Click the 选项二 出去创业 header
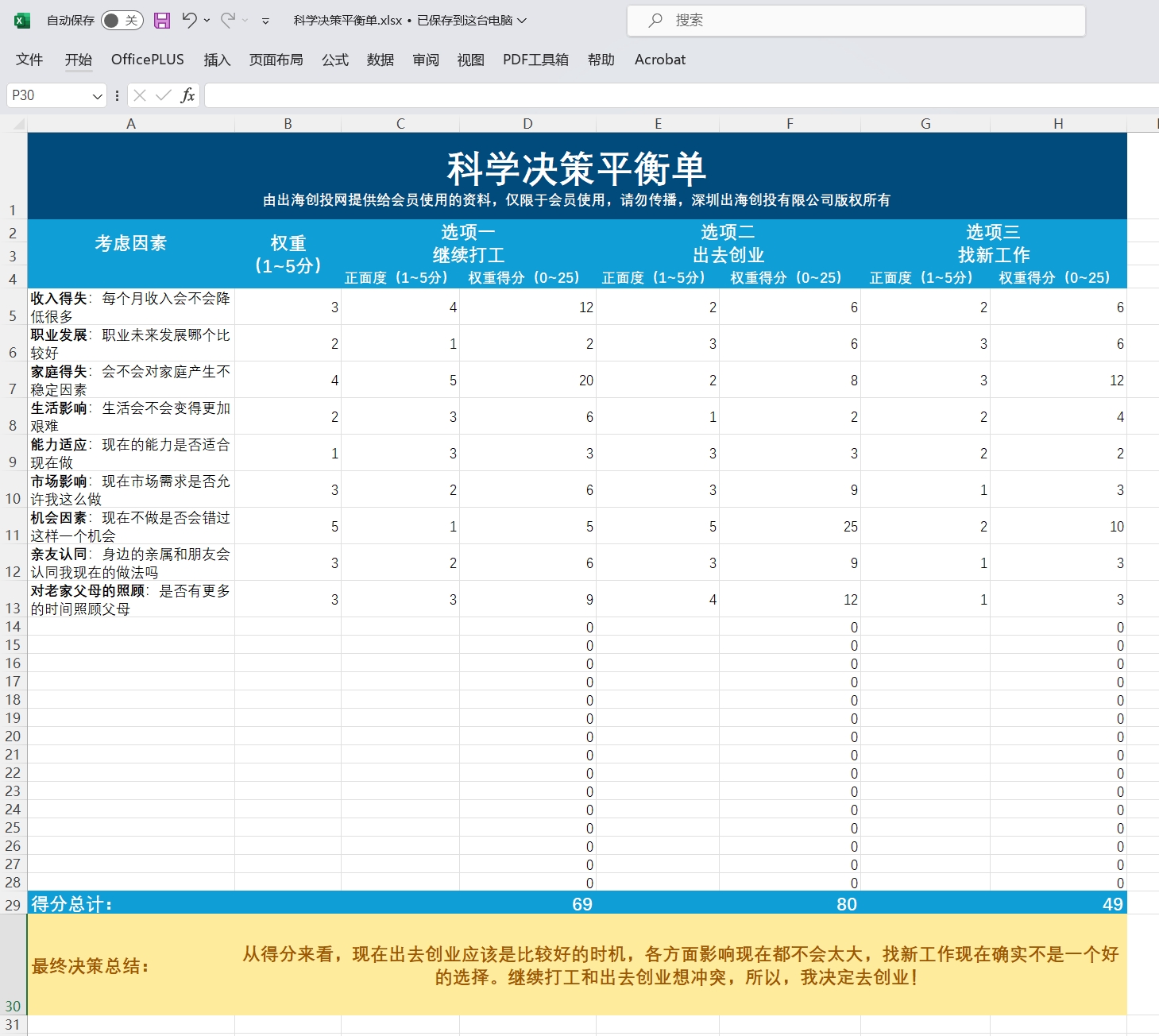The width and height of the screenshot is (1159, 1036). click(x=728, y=243)
